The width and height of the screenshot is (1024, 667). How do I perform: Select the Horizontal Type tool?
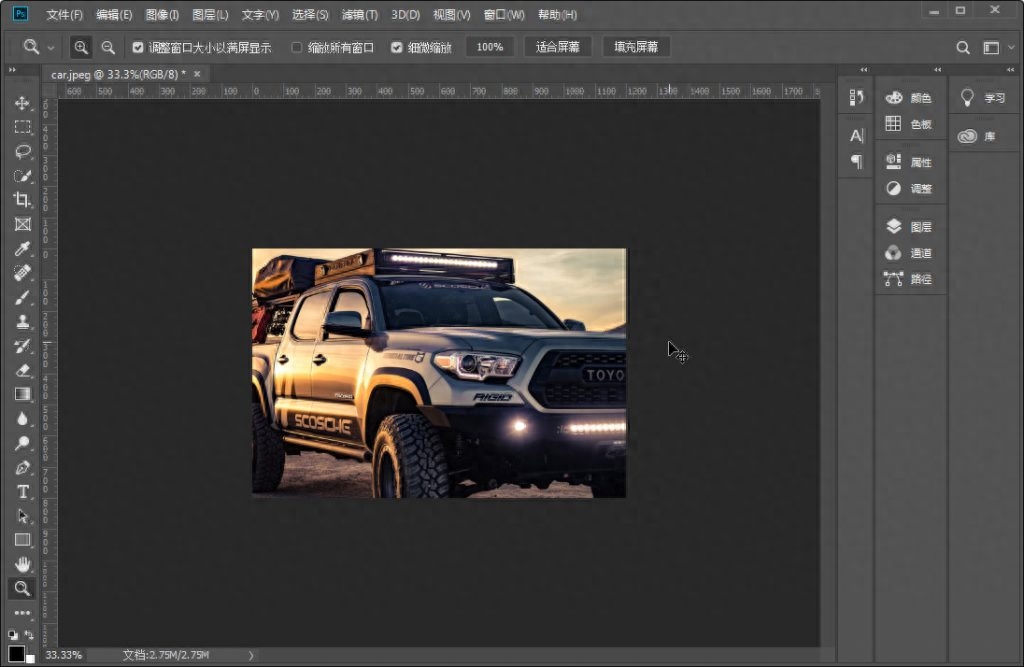tap(22, 491)
